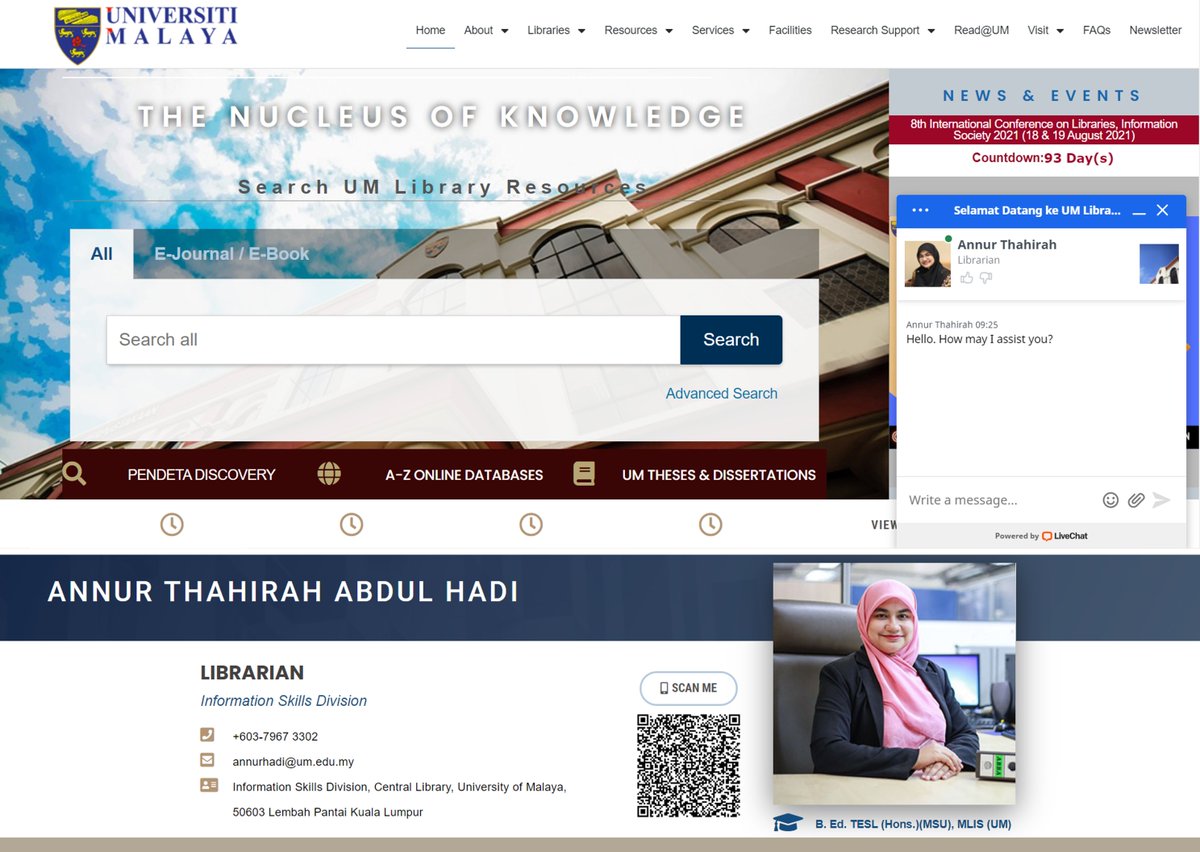Open the UM THESES & DISSERTATIONS link
1200x852 pixels.
click(719, 475)
